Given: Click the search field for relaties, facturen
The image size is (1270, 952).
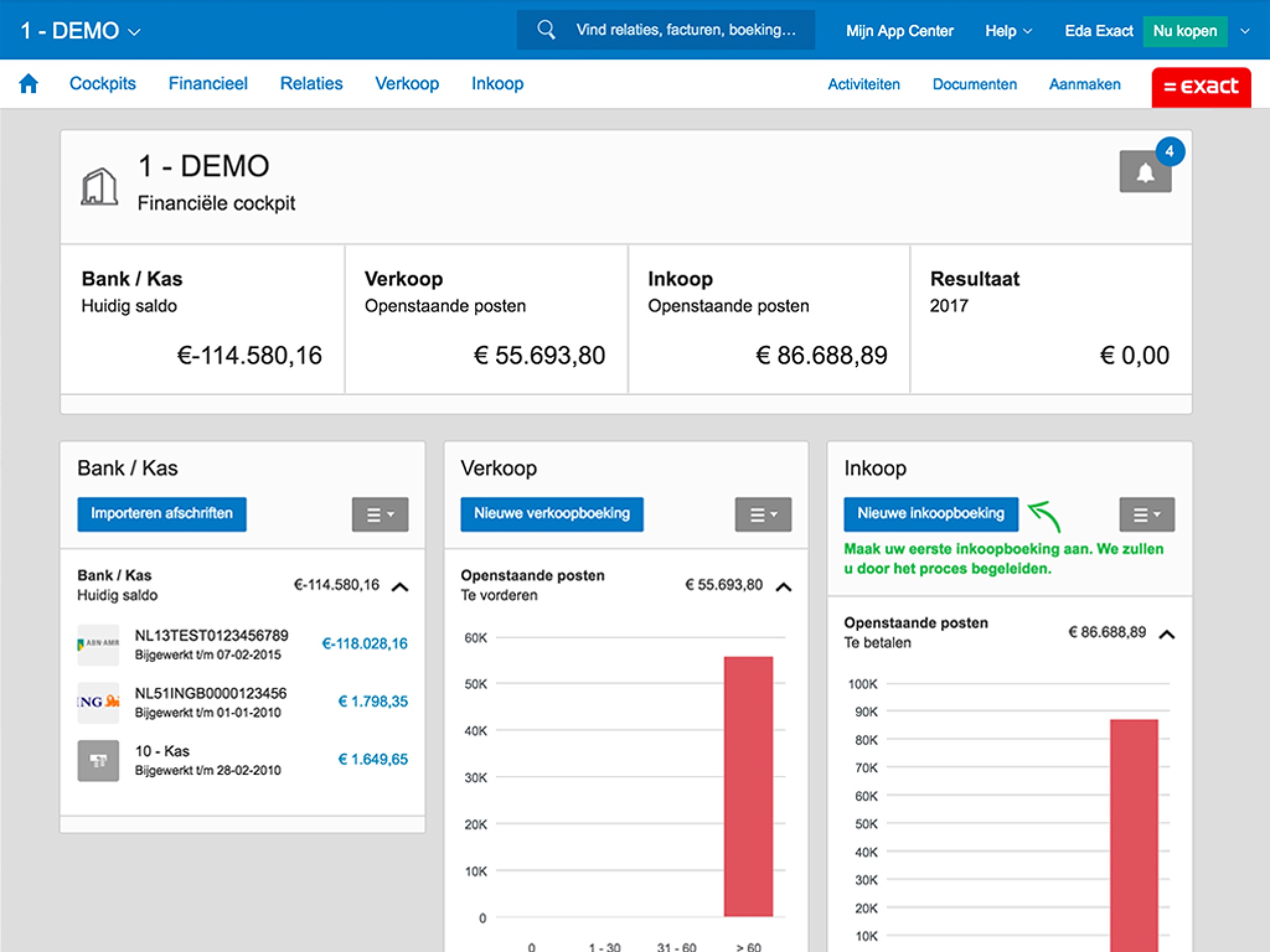Looking at the screenshot, I should click(x=685, y=30).
